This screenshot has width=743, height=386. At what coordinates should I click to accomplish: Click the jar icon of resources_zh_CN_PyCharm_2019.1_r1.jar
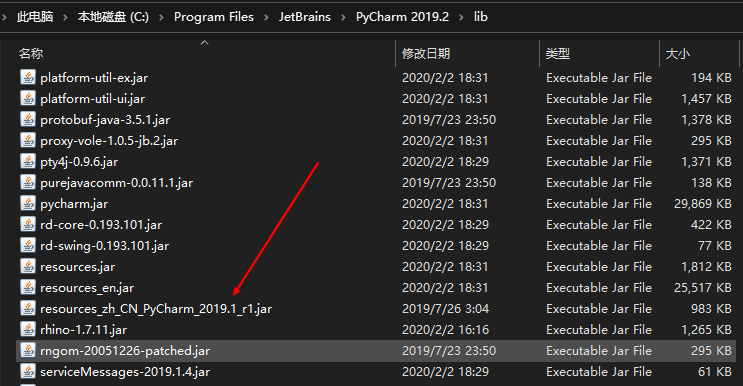click(28, 308)
